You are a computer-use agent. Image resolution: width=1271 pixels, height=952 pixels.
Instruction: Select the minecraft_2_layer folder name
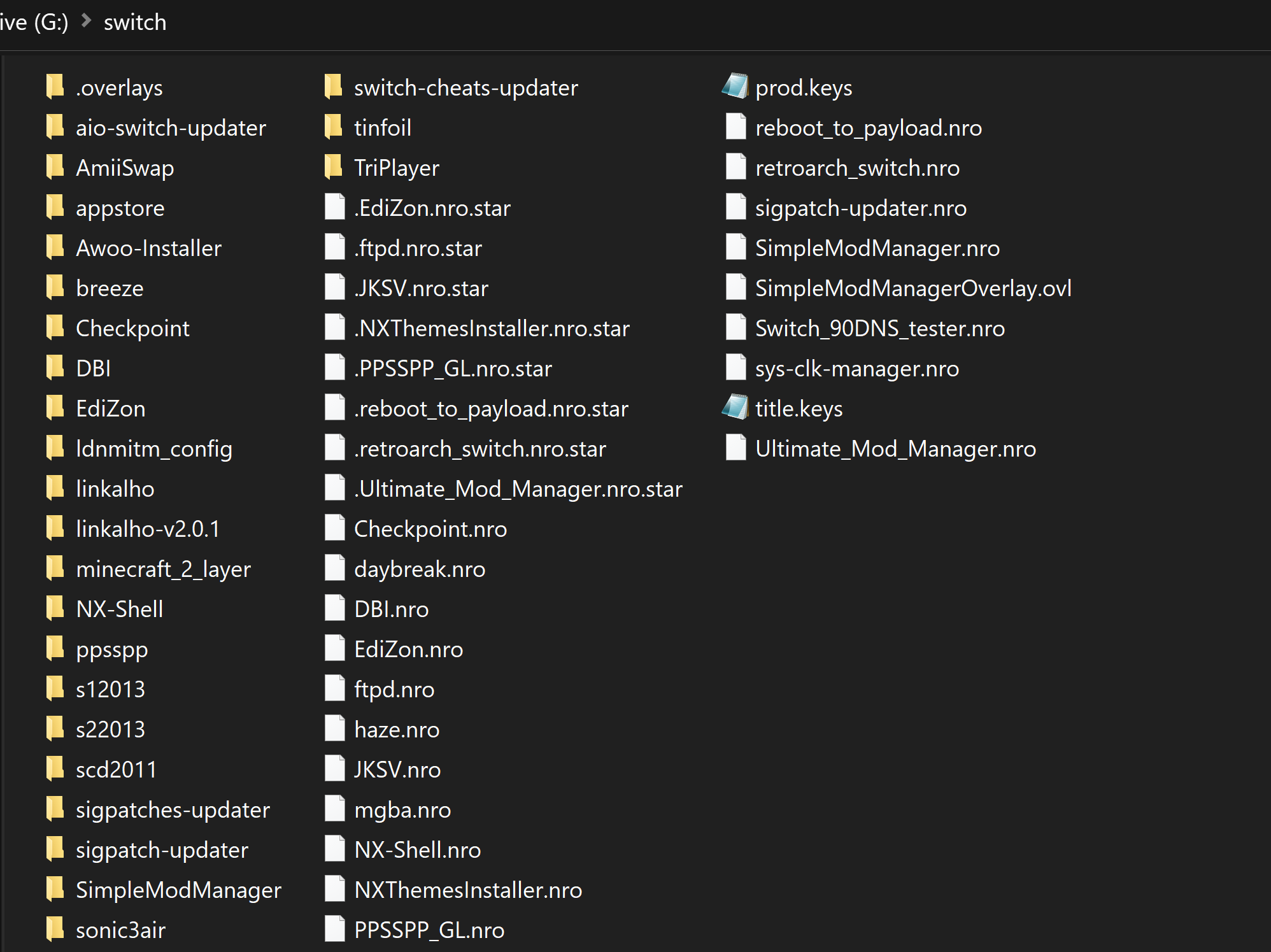pos(164,569)
